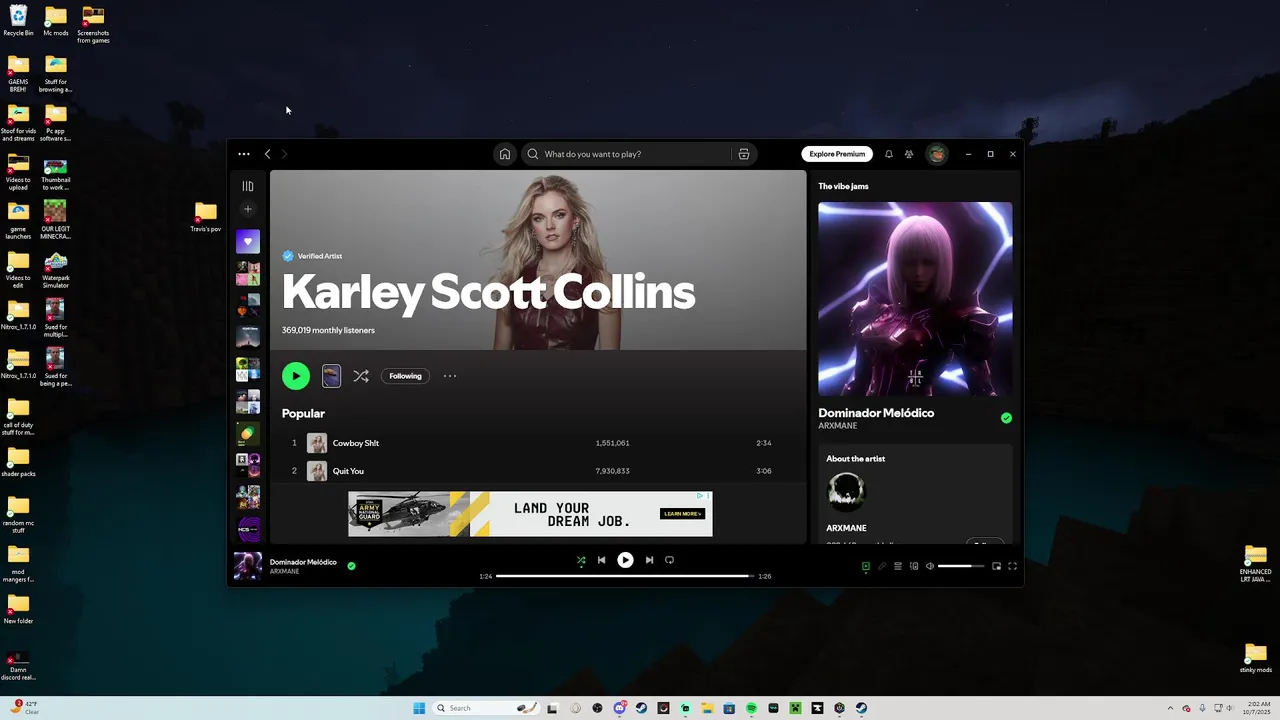
Task: Click the bottom bar Dominador Melódico cover art
Action: point(248,566)
